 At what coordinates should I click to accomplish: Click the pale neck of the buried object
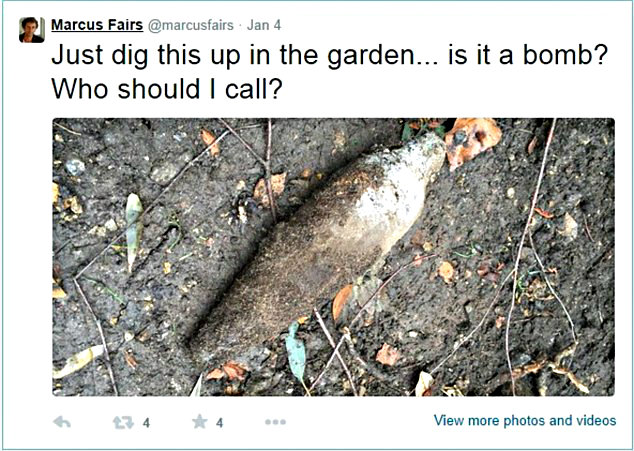pyautogui.click(x=421, y=162)
